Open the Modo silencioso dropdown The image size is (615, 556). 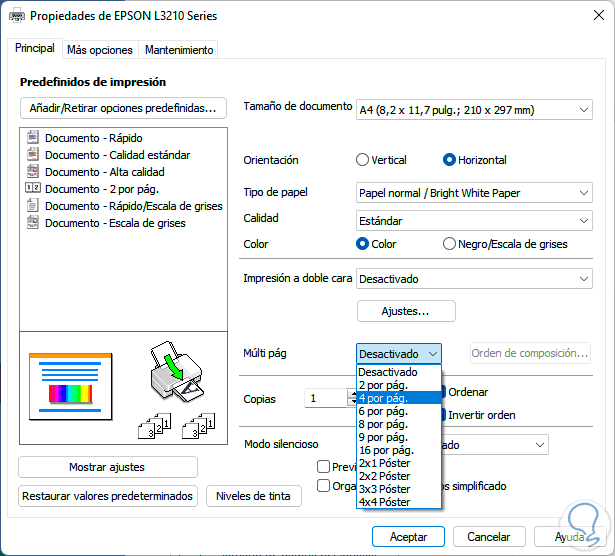tap(495, 445)
